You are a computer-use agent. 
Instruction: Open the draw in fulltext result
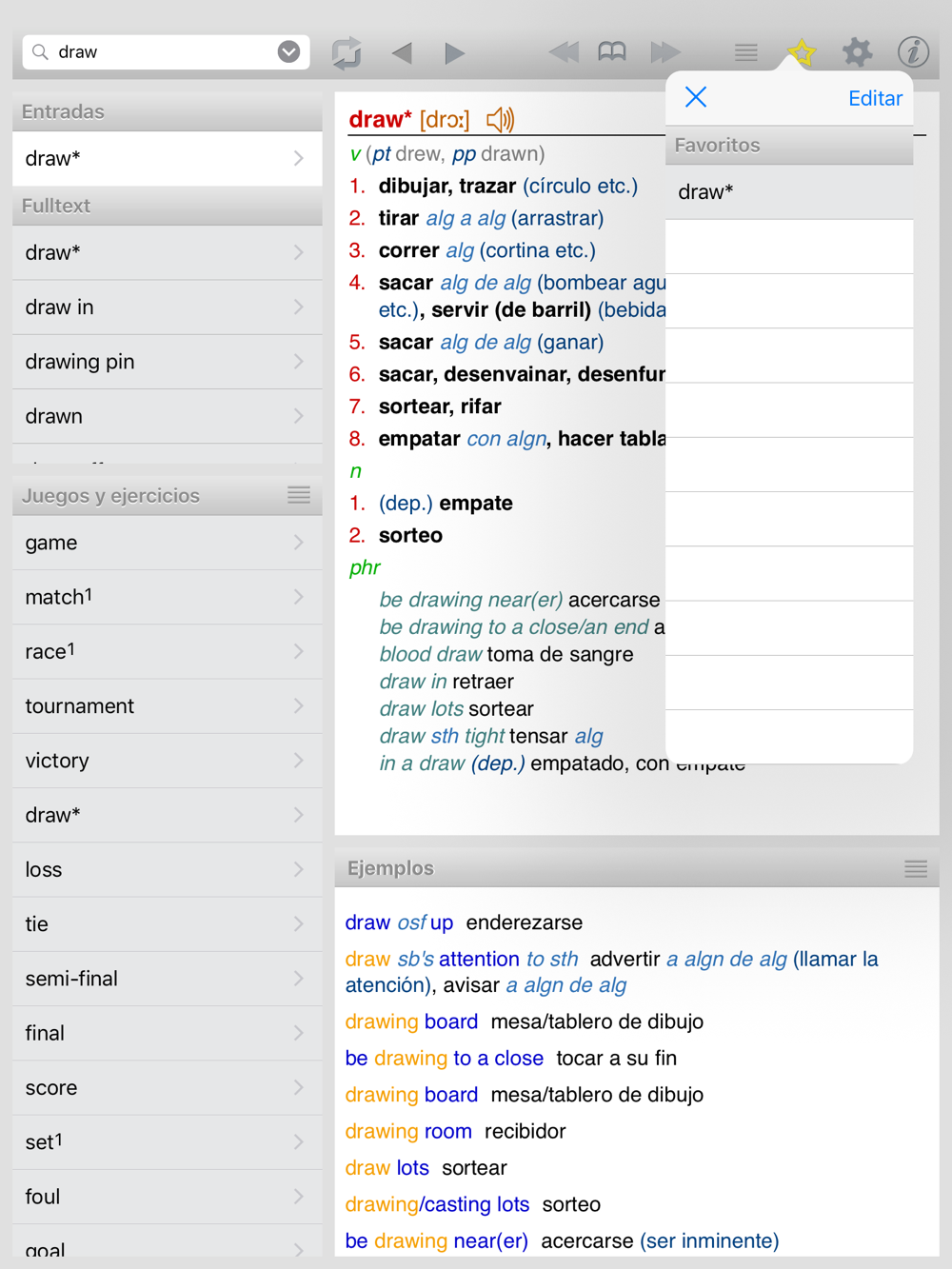pyautogui.click(x=168, y=307)
